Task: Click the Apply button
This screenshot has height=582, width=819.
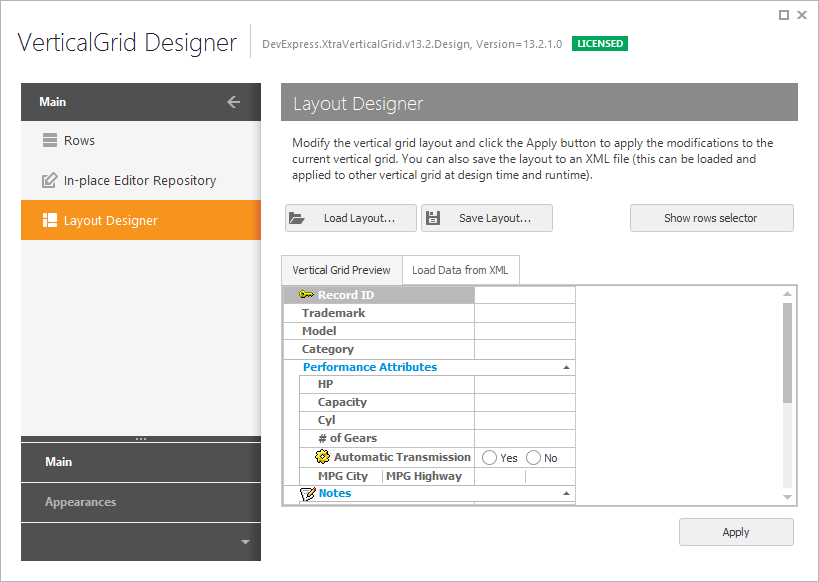Action: point(736,532)
